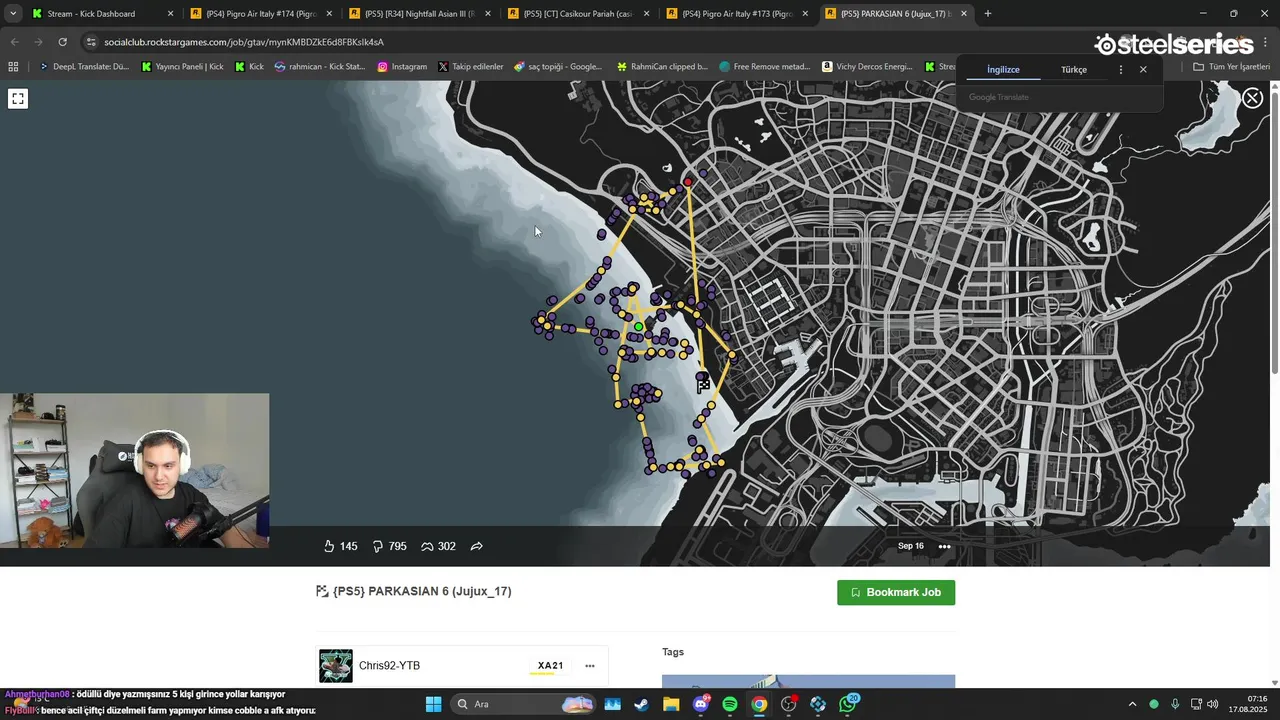
Task: Open Spotify from the taskbar
Action: click(730, 704)
